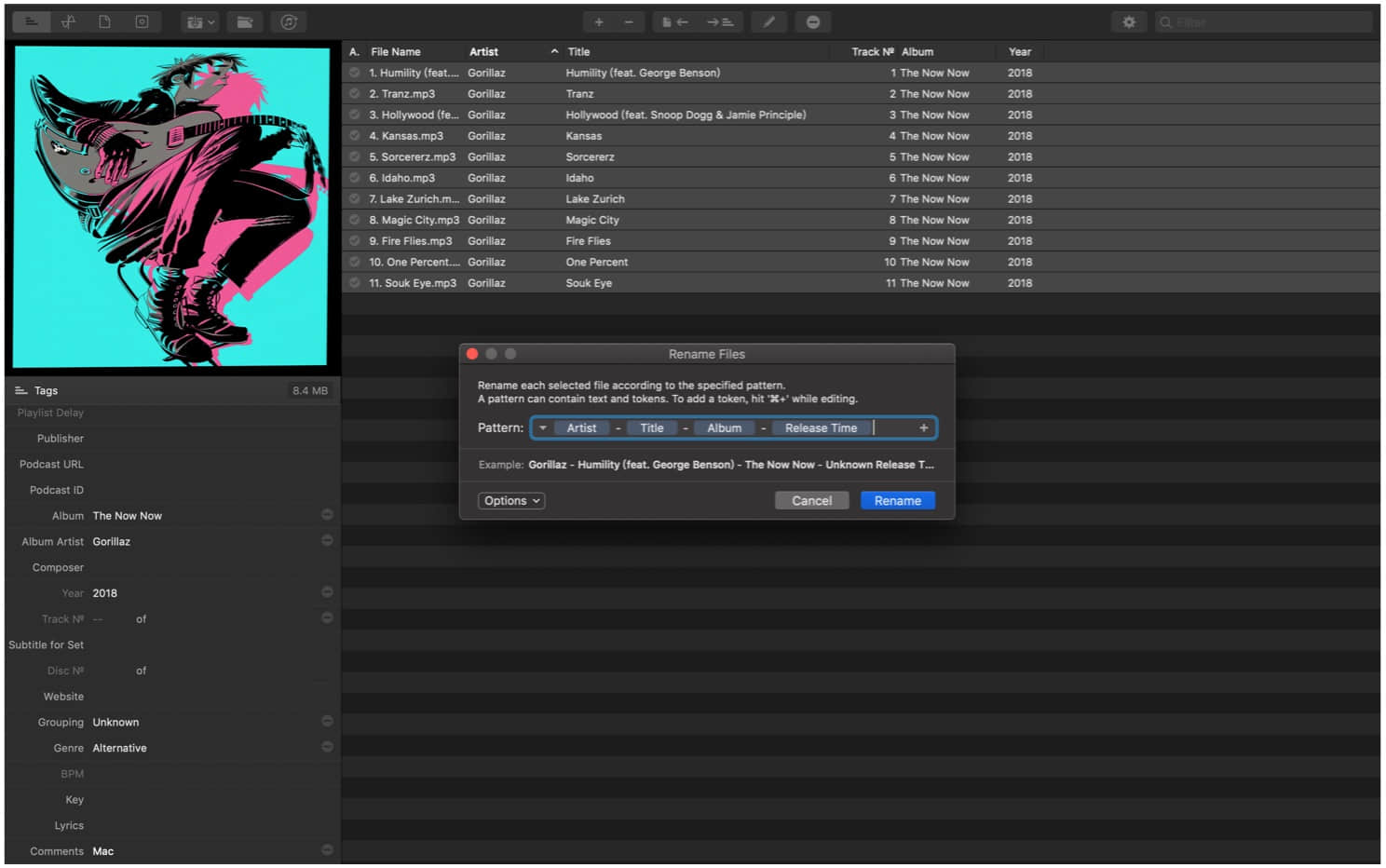Click the circled-minus clear toolbar icon
1386x868 pixels.
point(813,22)
